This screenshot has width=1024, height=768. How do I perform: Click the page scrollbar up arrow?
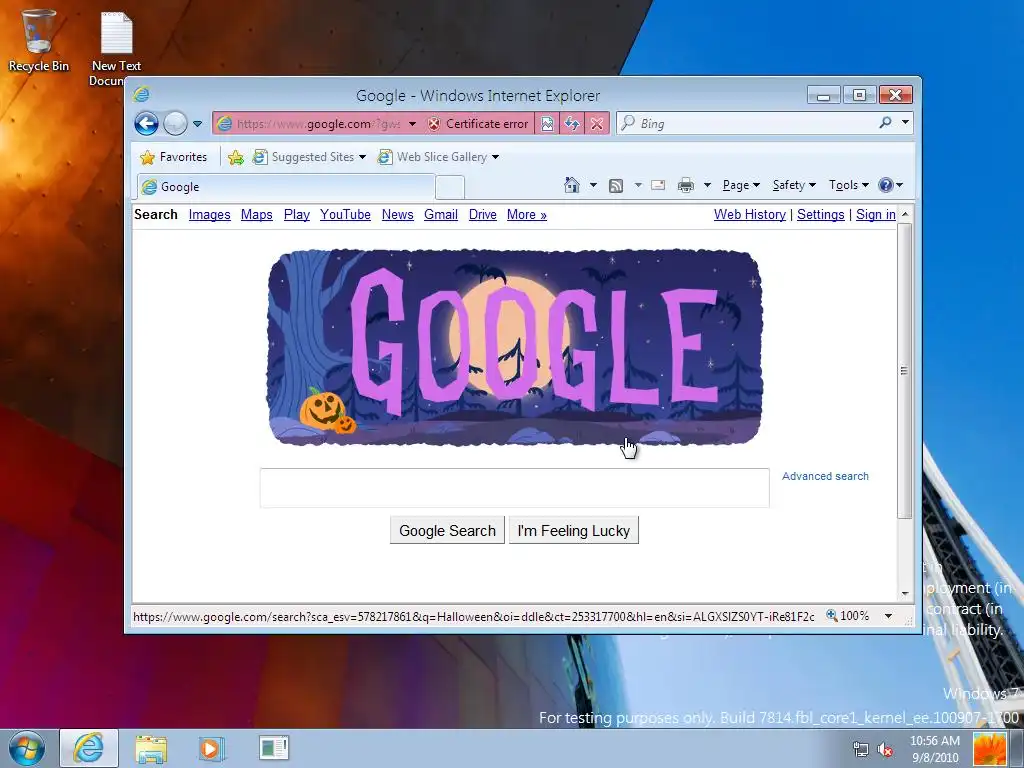905,214
